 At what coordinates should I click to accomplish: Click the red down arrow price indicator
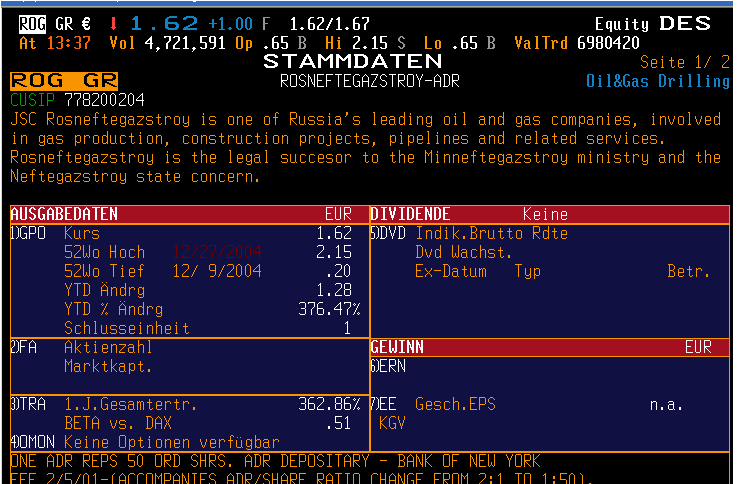(x=113, y=24)
